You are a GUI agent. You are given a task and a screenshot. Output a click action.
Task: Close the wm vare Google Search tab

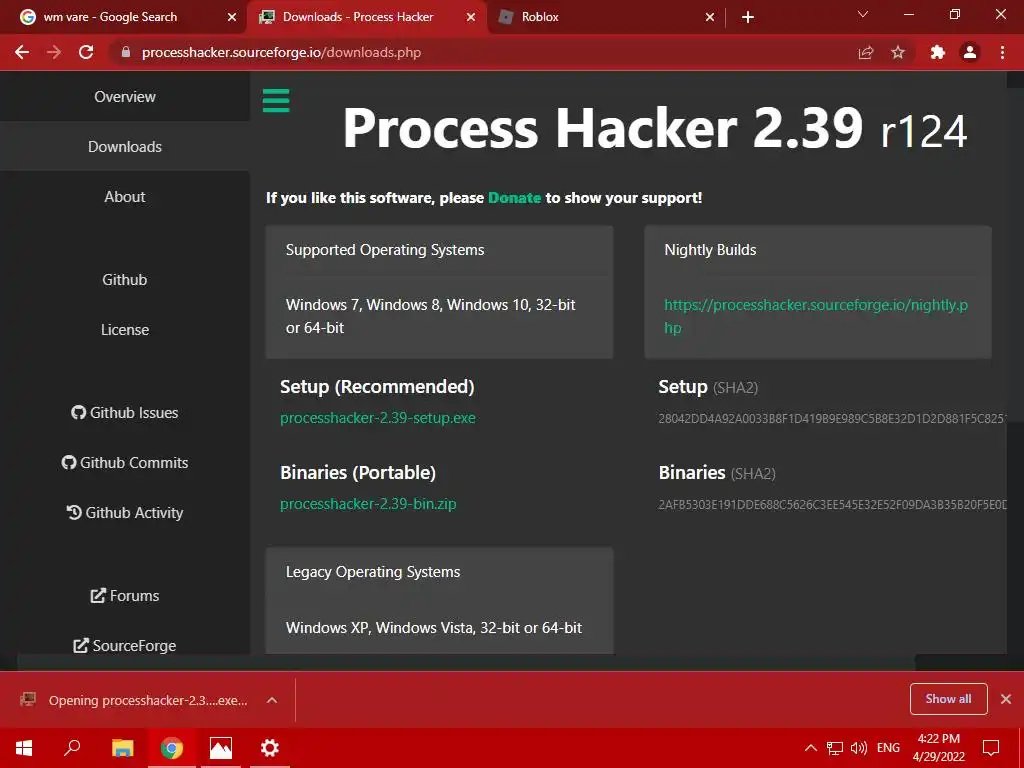[232, 17]
